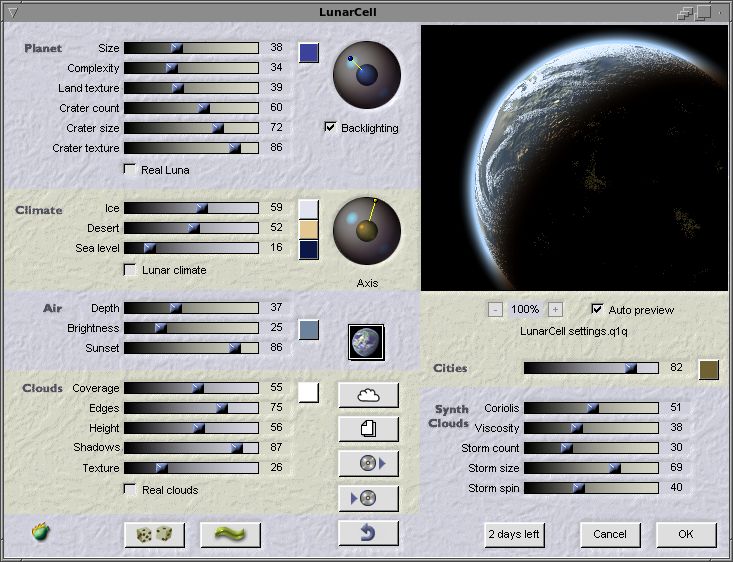Click the Crater texture slider
Image resolution: width=733 pixels, height=562 pixels.
pos(191,148)
